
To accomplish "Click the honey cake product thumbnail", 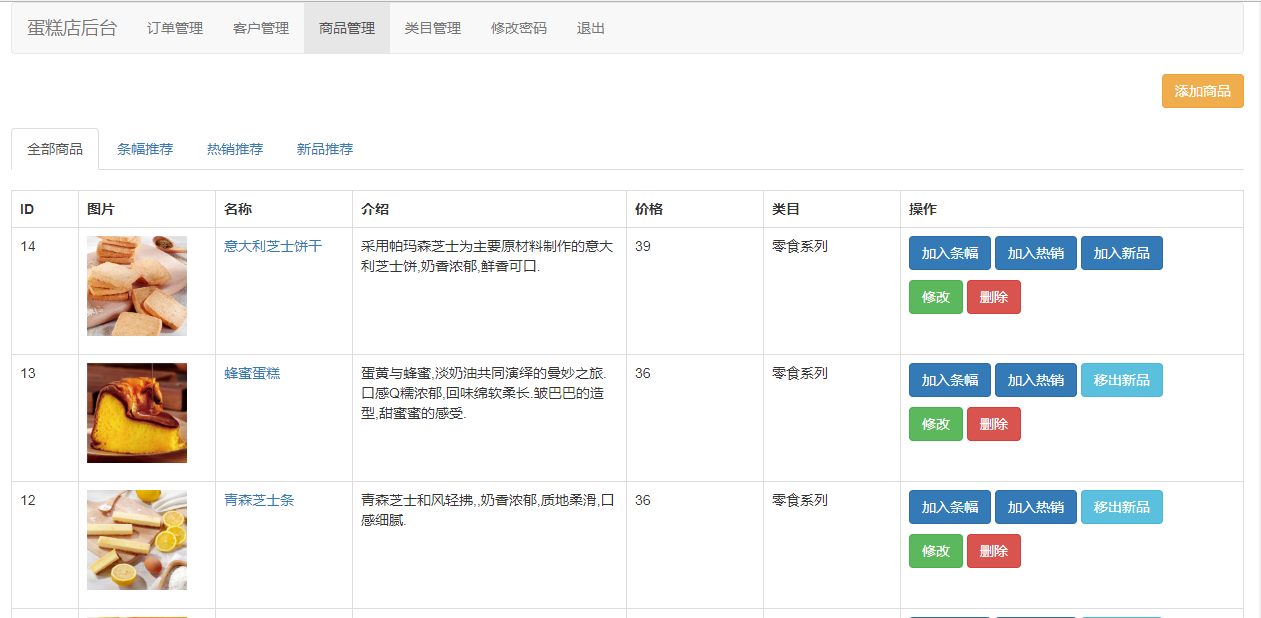I will (x=137, y=413).
